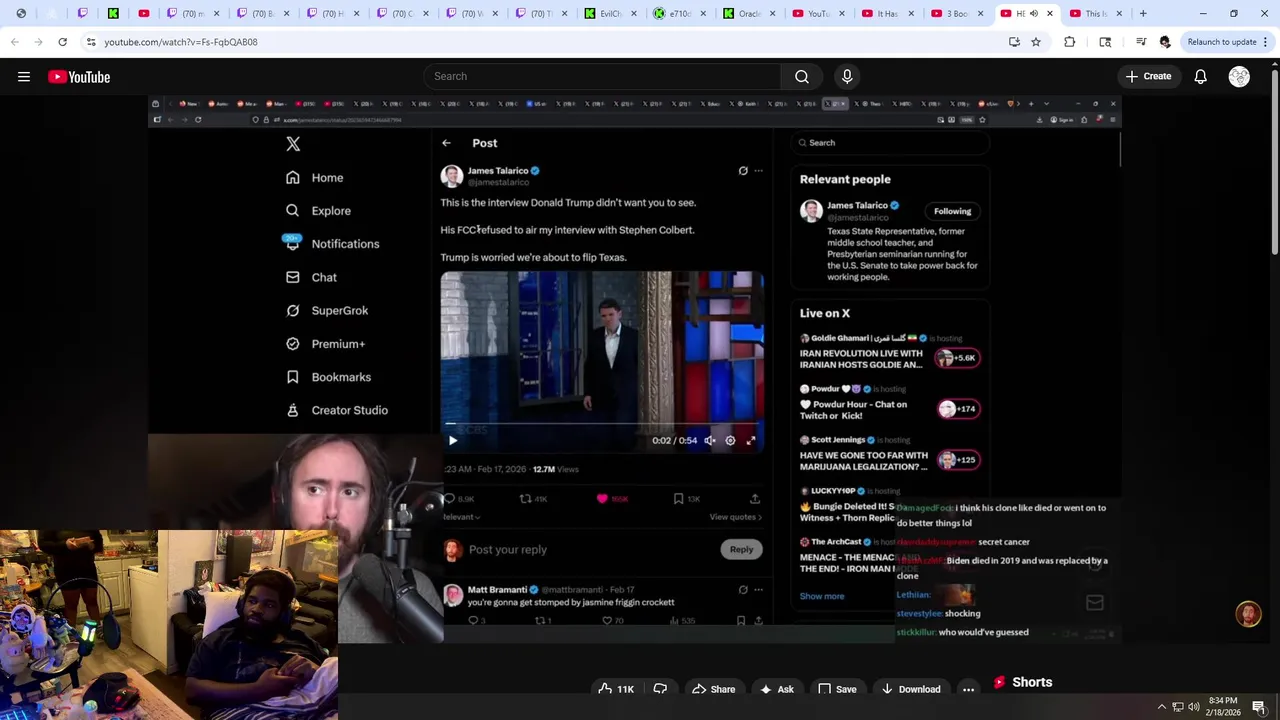Image resolution: width=1280 pixels, height=720 pixels.
Task: Click Relaunch to update
Action: 1222,42
